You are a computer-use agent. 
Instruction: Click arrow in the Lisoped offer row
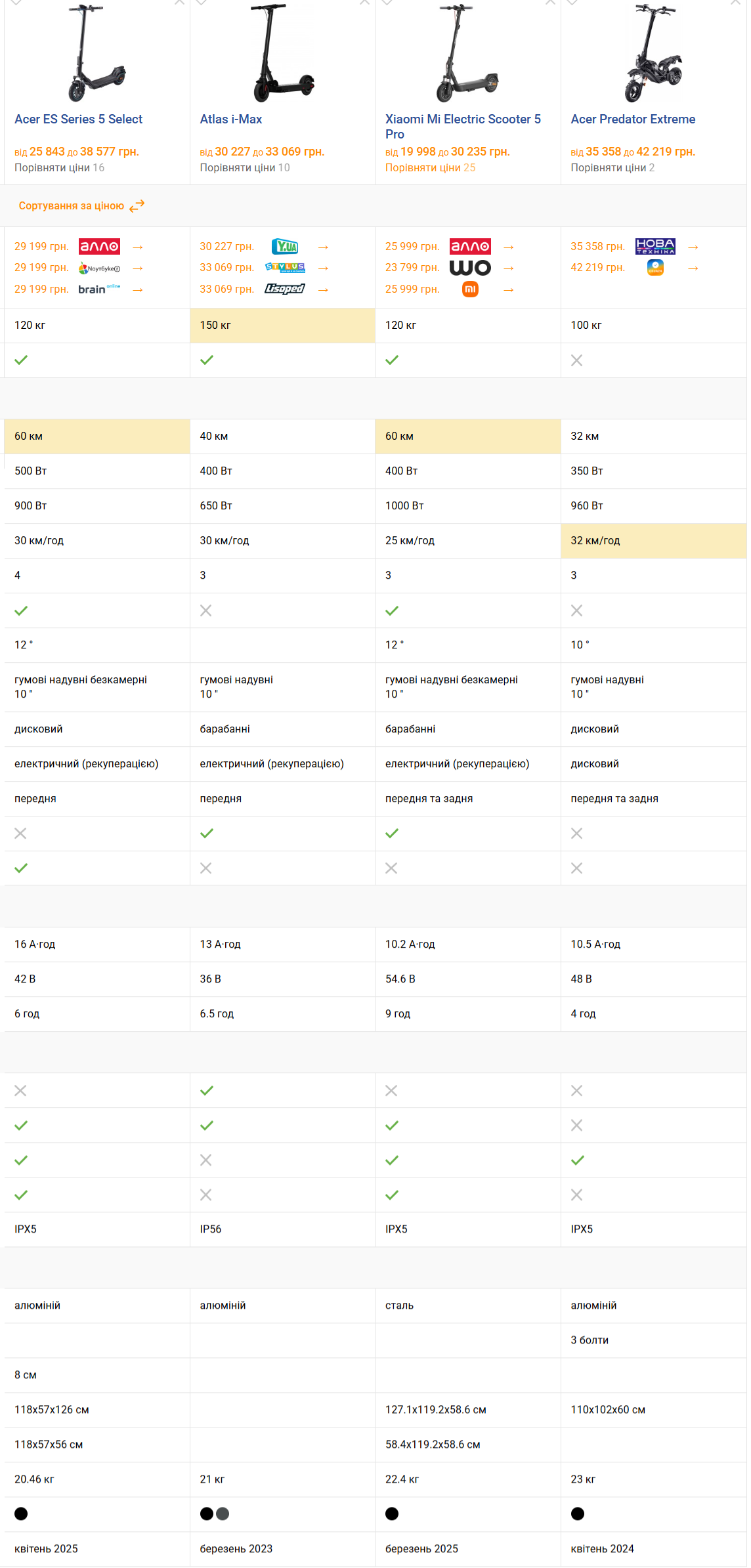tap(323, 290)
